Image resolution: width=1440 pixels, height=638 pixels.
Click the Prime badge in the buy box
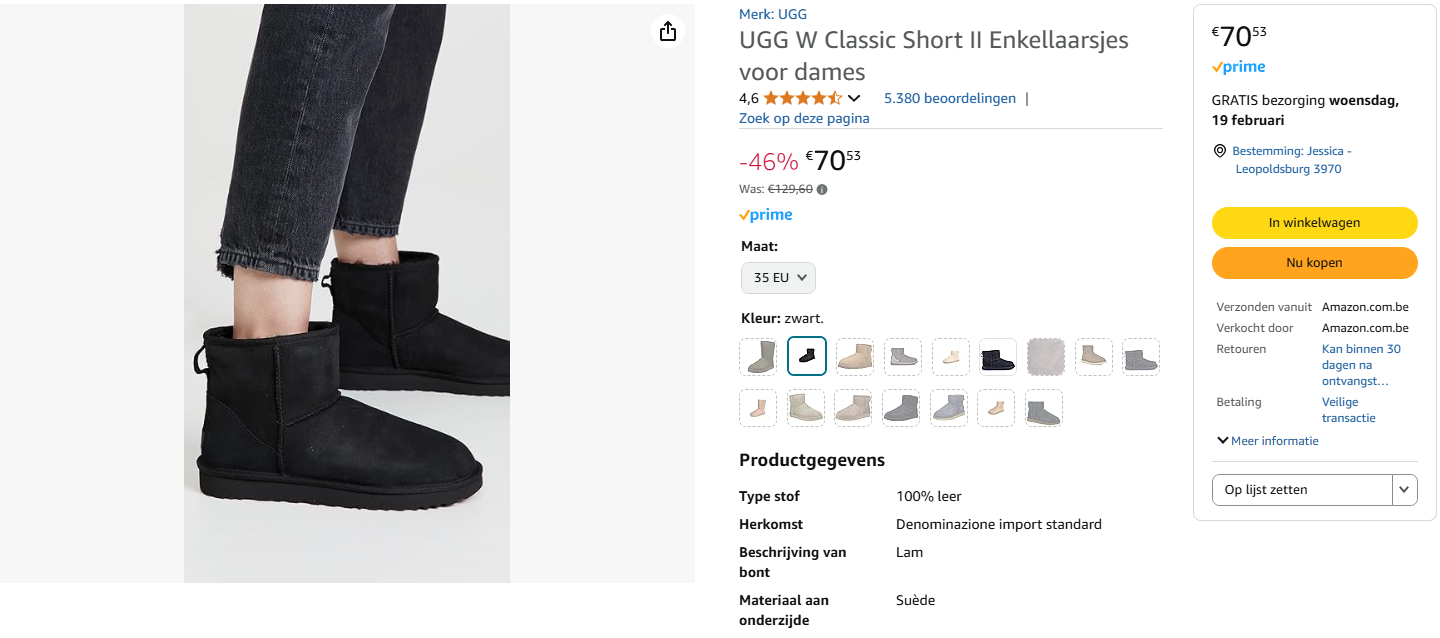coord(1237,66)
